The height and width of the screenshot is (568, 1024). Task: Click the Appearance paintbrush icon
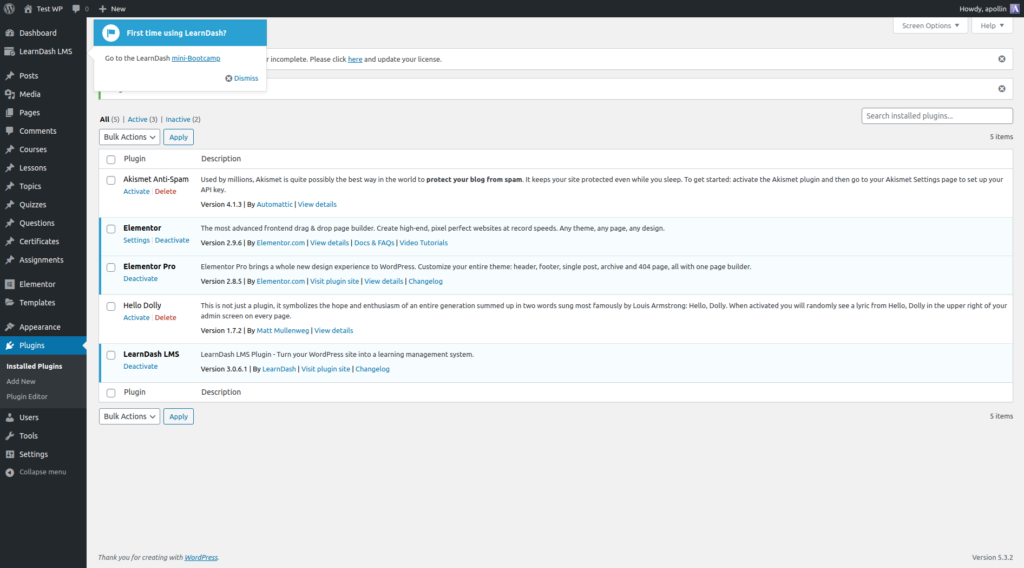[x=9, y=327]
